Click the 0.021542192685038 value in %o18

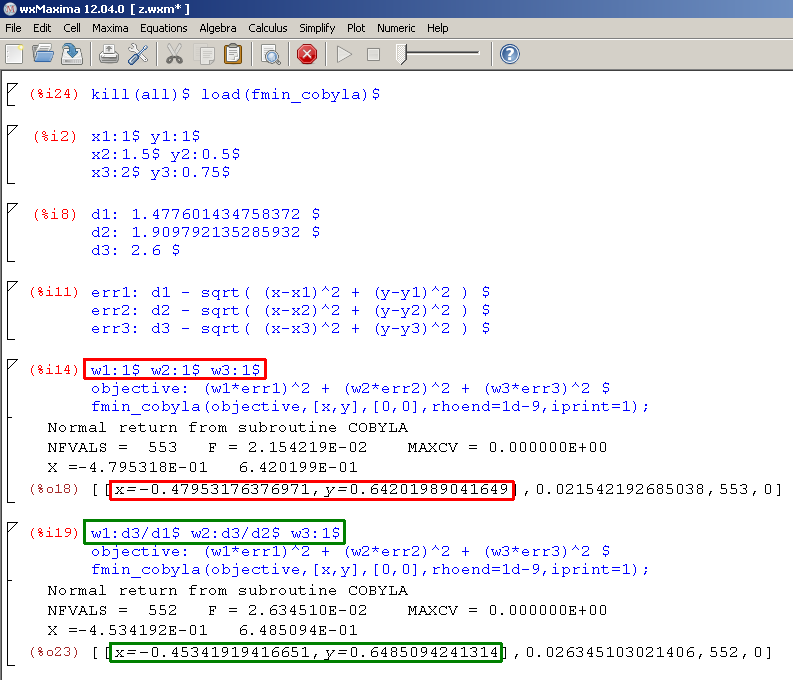(620, 489)
